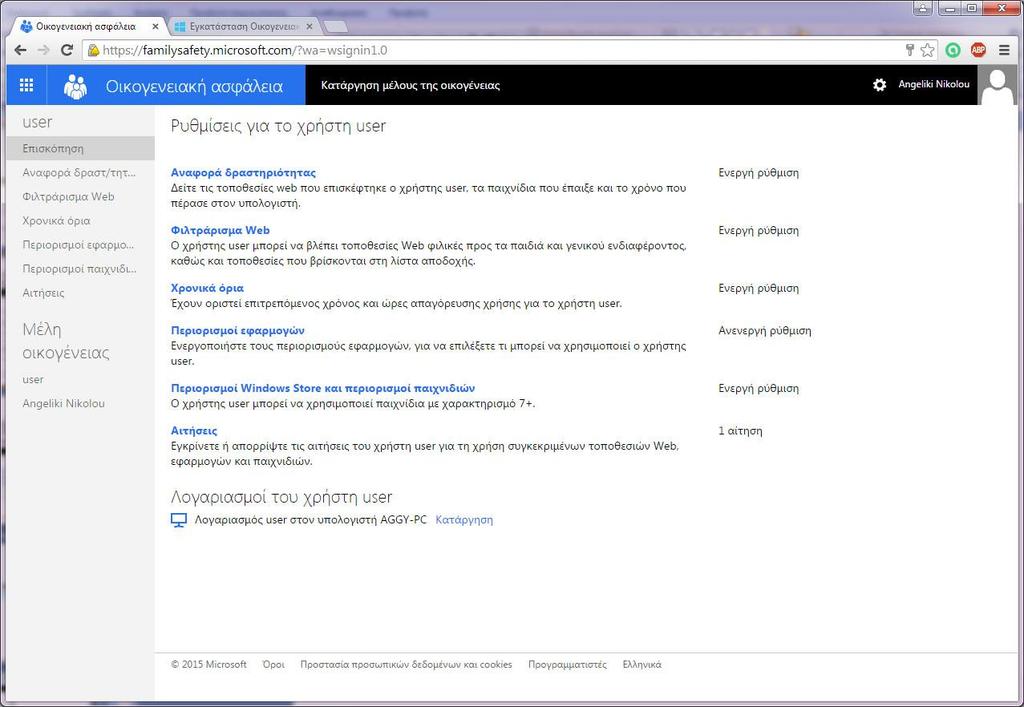Viewport: 1024px width, 707px height.
Task: Click the Όροι footer link
Action: pos(274,665)
